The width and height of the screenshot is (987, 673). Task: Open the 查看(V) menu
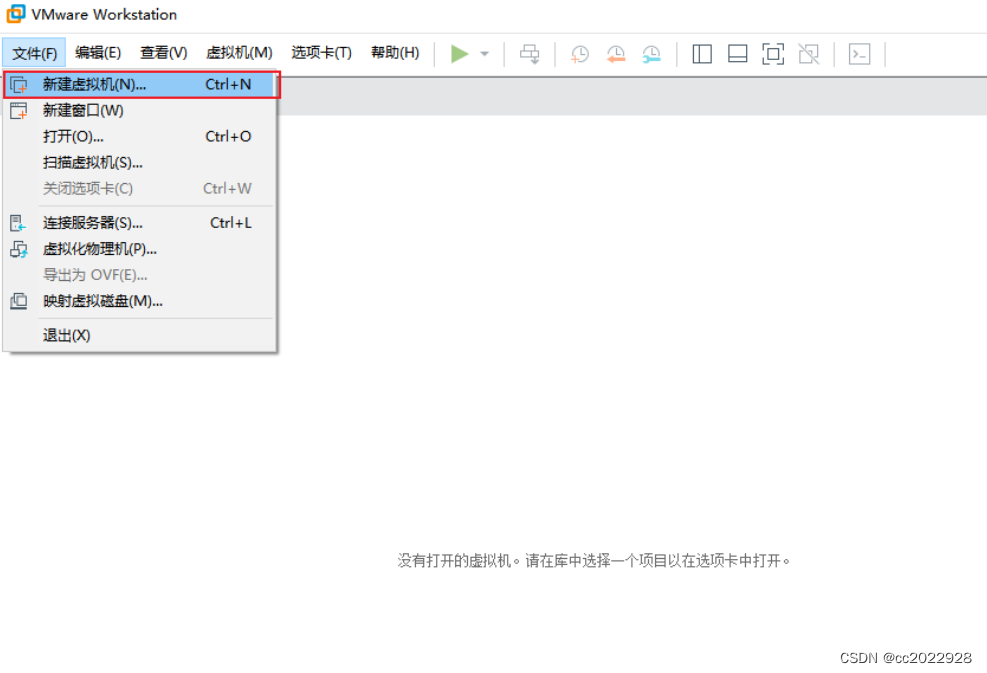164,53
